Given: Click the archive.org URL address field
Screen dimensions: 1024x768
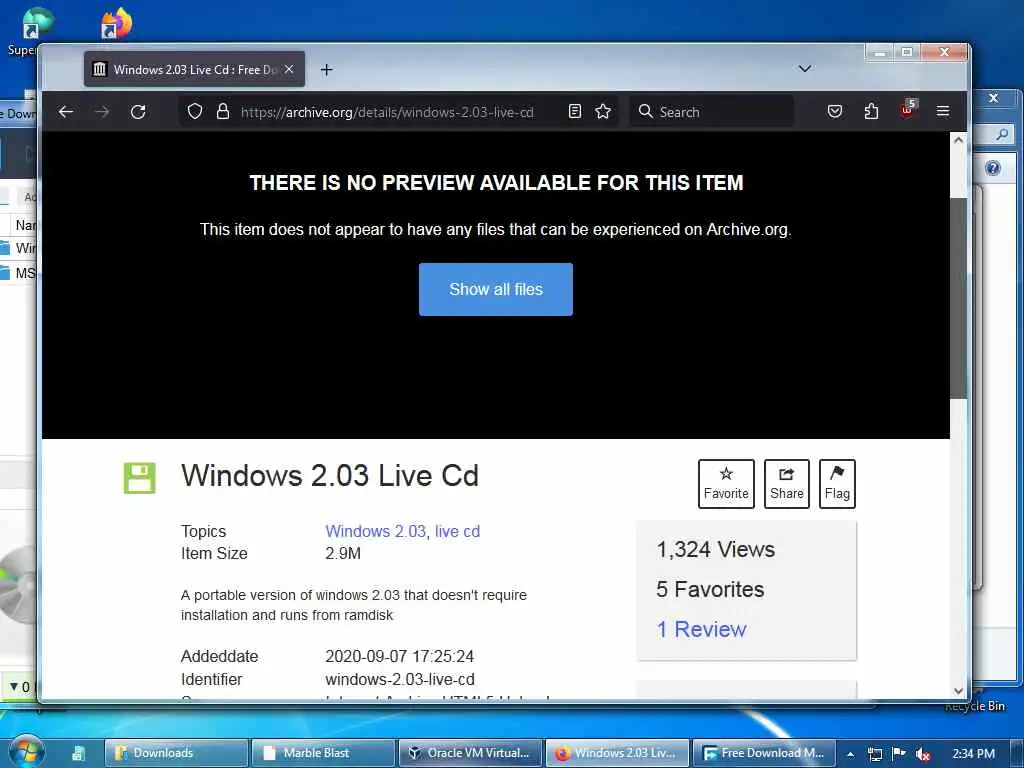Looking at the screenshot, I should point(387,112).
